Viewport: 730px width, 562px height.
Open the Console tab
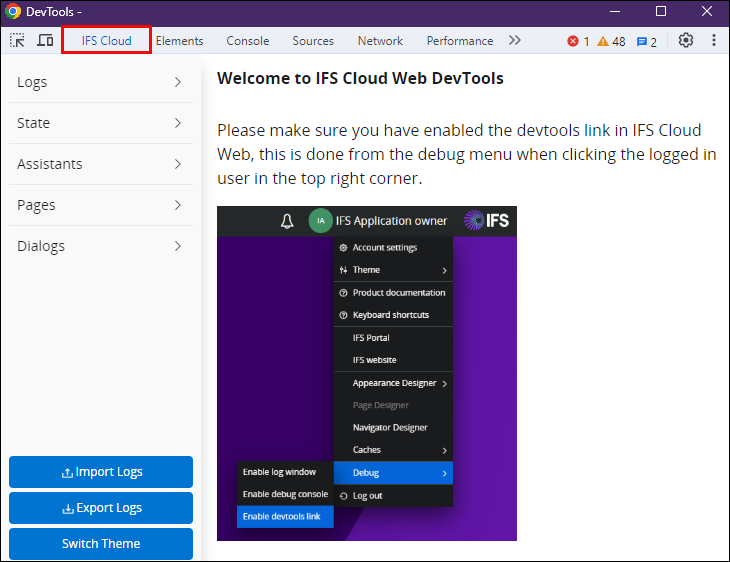(247, 41)
